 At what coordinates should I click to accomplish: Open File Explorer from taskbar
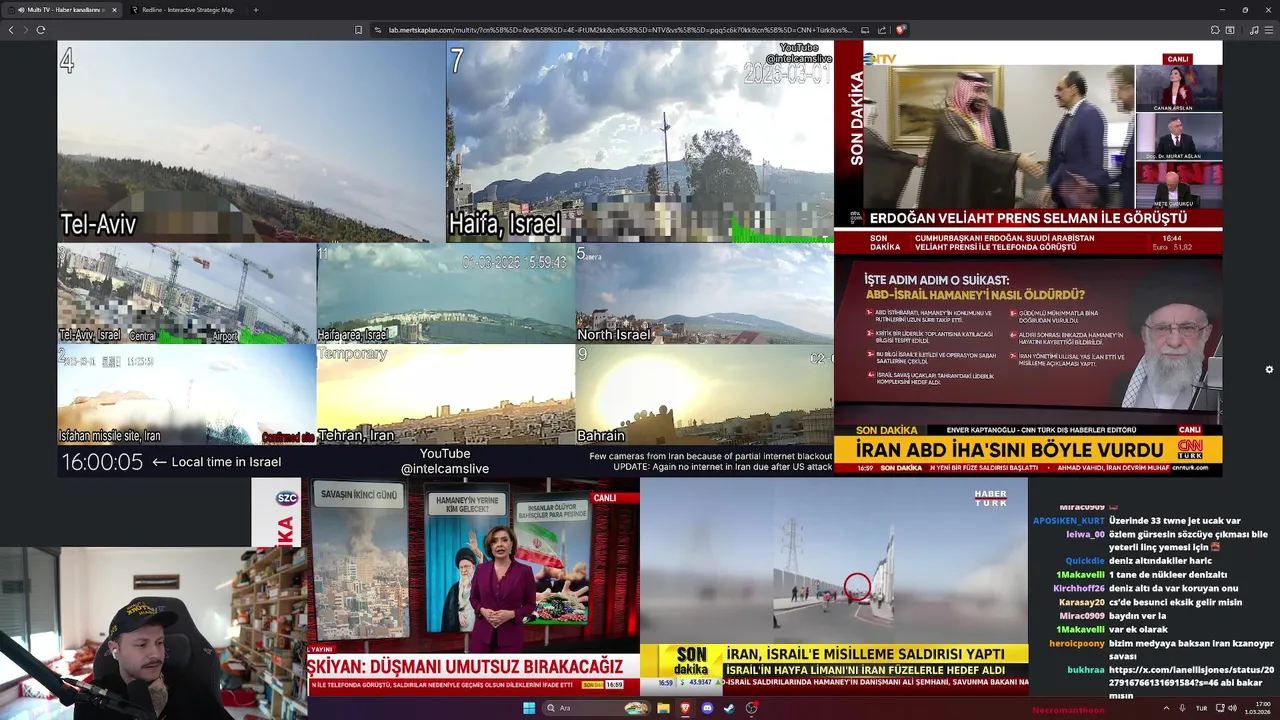(x=663, y=708)
